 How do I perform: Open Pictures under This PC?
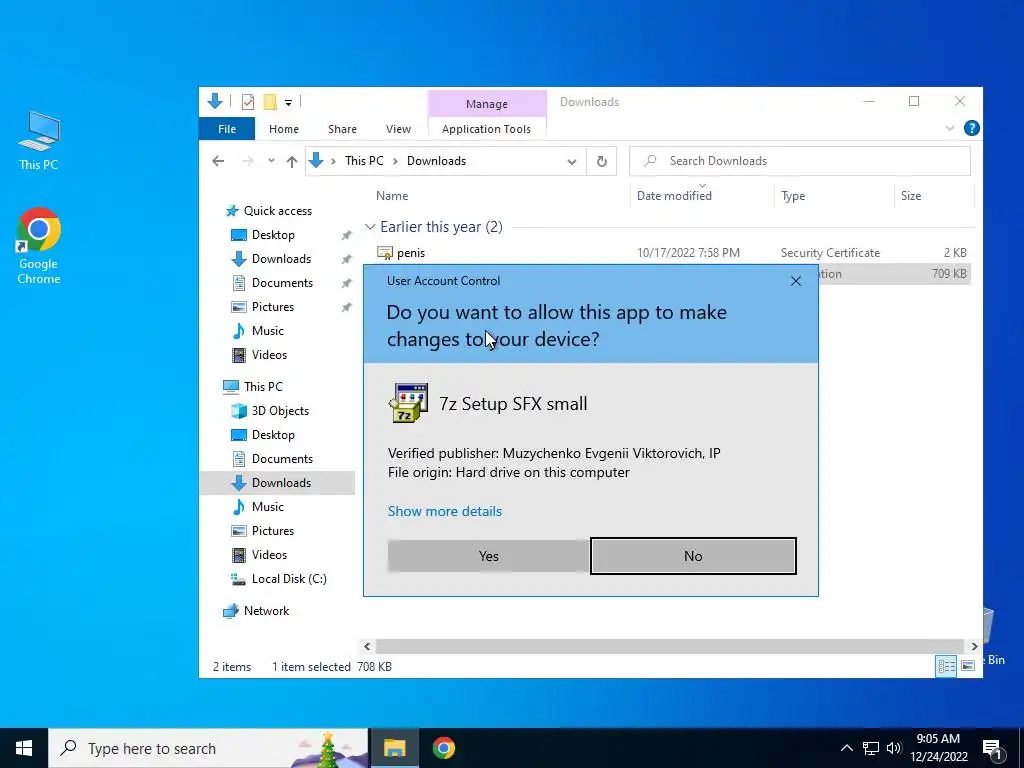pos(272,531)
